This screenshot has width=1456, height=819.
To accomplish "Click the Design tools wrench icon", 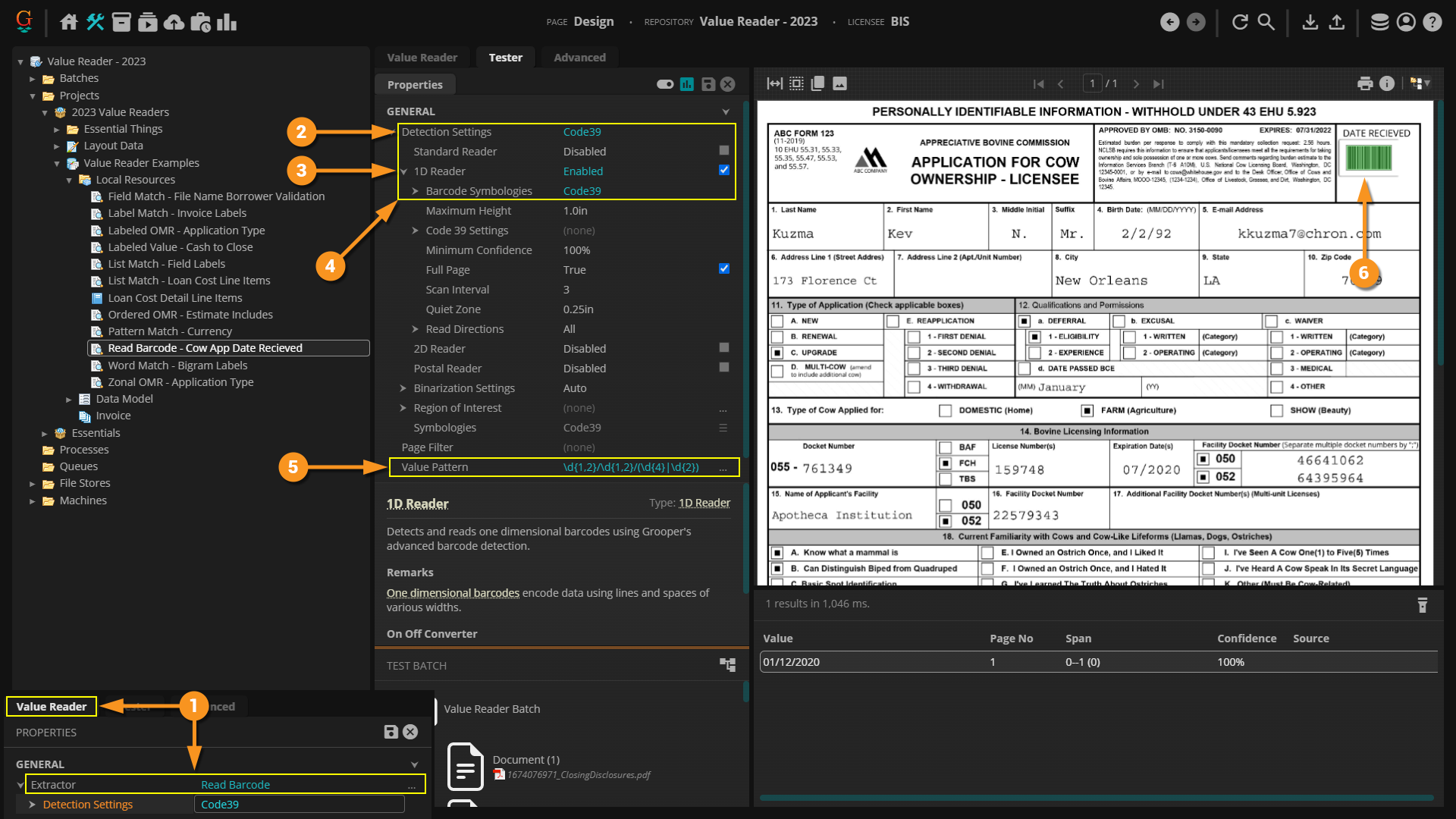I will click(x=95, y=22).
